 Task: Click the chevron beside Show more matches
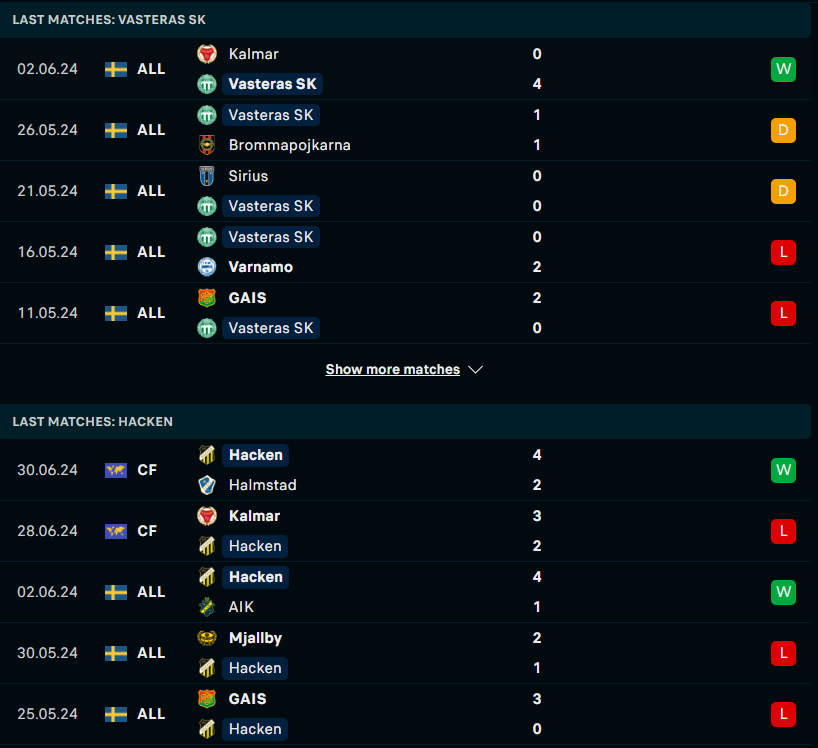475,370
